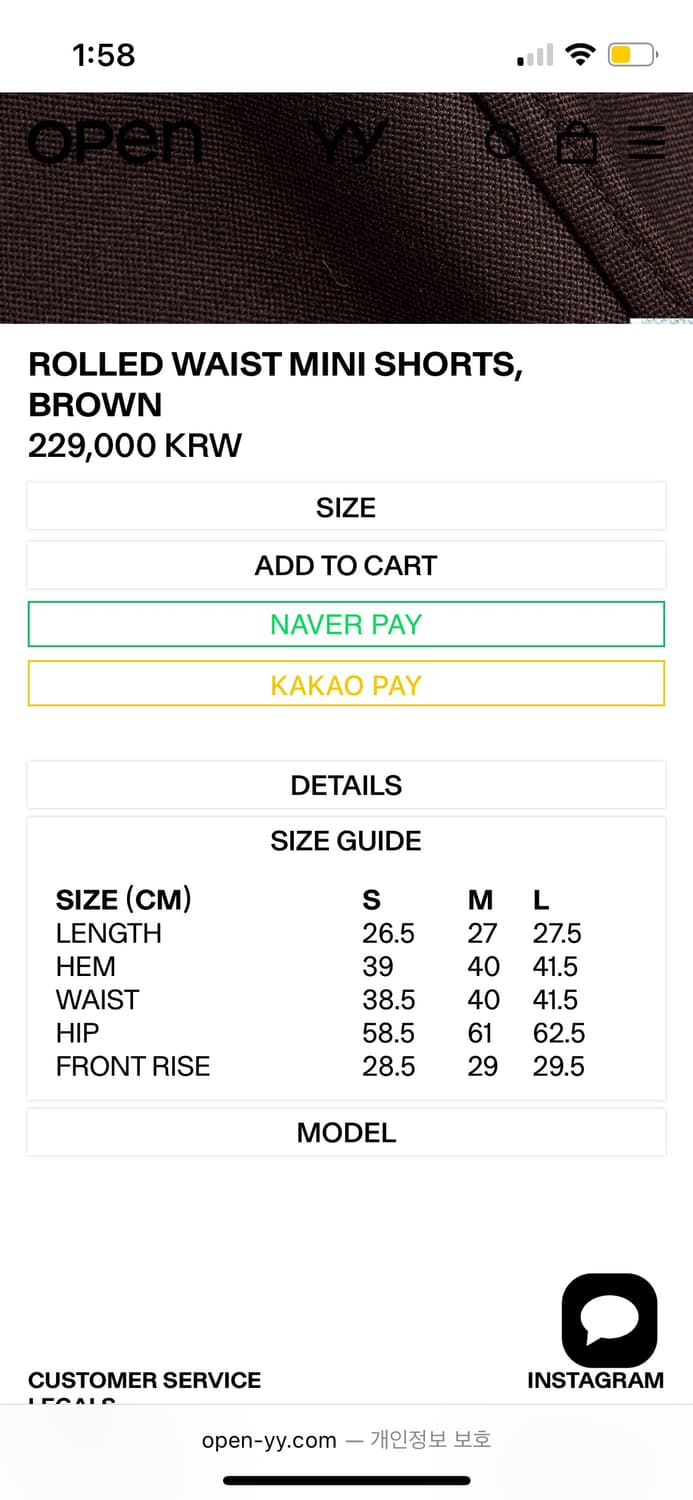
Task: Collapse the SIZE GUIDE section
Action: [x=346, y=841]
